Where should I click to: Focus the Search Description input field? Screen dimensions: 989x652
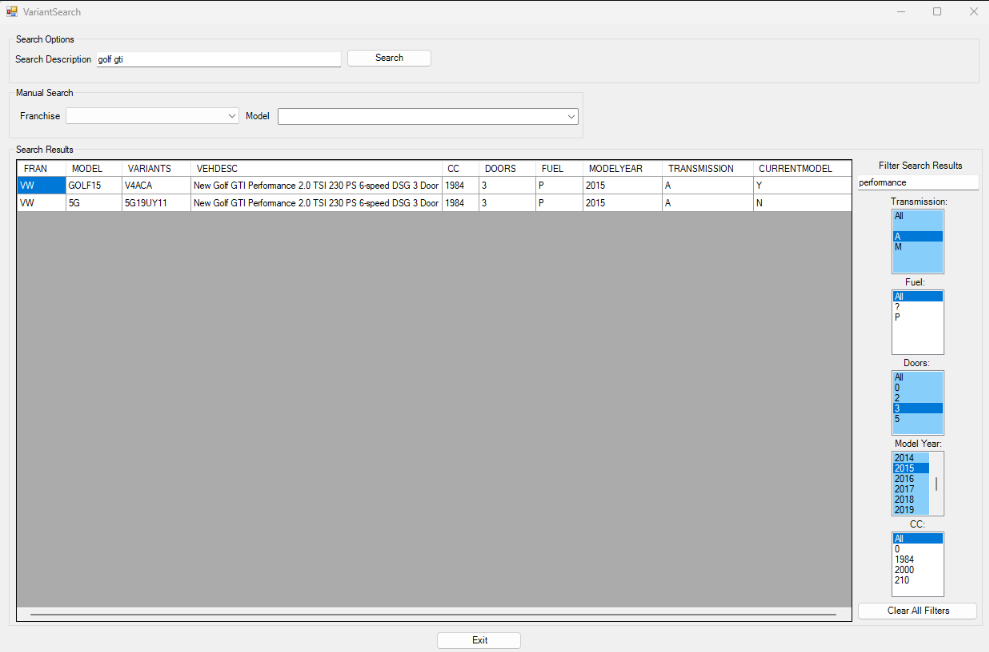(219, 59)
